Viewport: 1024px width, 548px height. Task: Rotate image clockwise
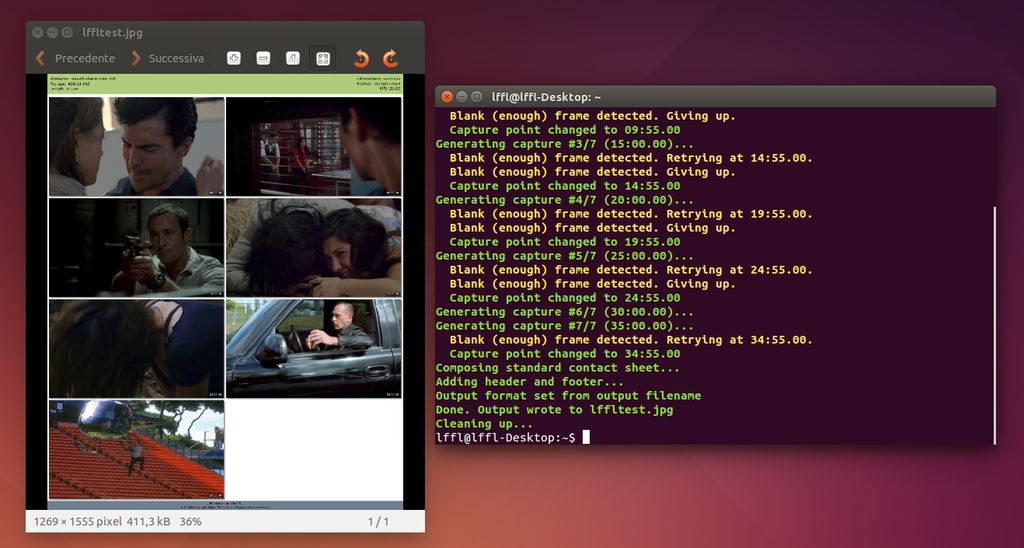[x=390, y=59]
